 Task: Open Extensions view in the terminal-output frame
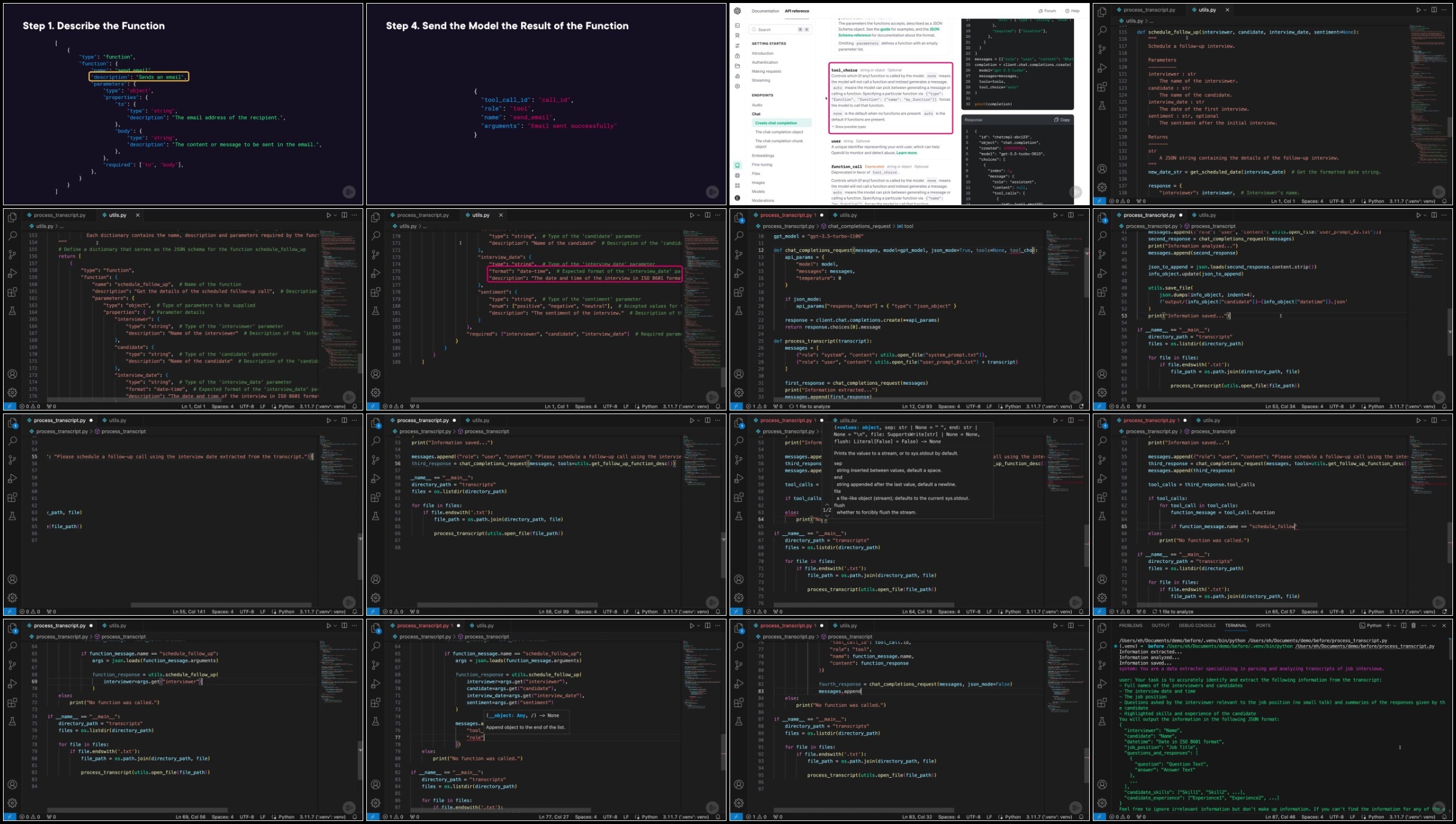(1102, 703)
